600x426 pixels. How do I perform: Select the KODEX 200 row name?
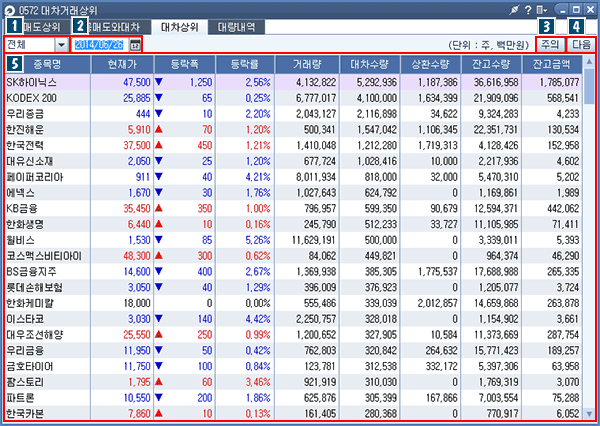click(x=31, y=98)
